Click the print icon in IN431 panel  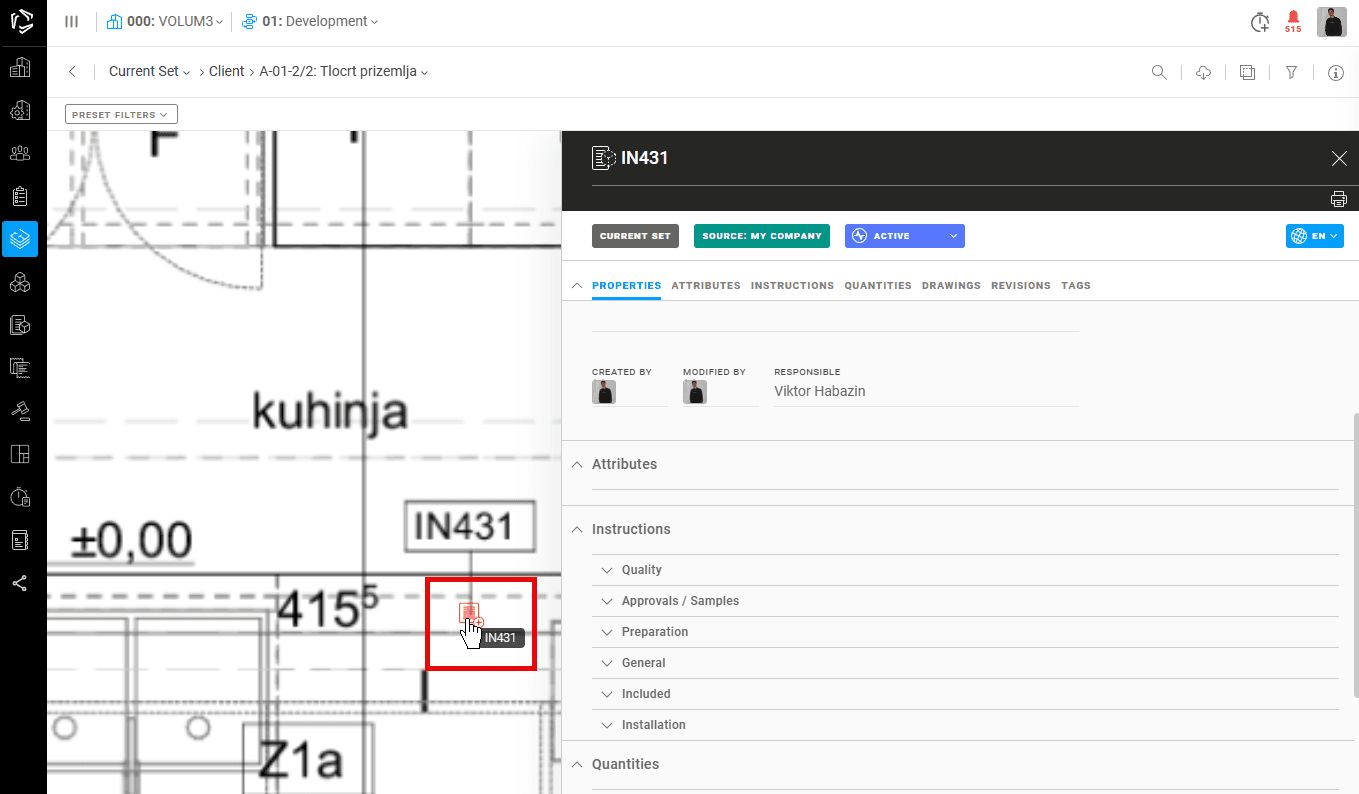click(x=1339, y=198)
